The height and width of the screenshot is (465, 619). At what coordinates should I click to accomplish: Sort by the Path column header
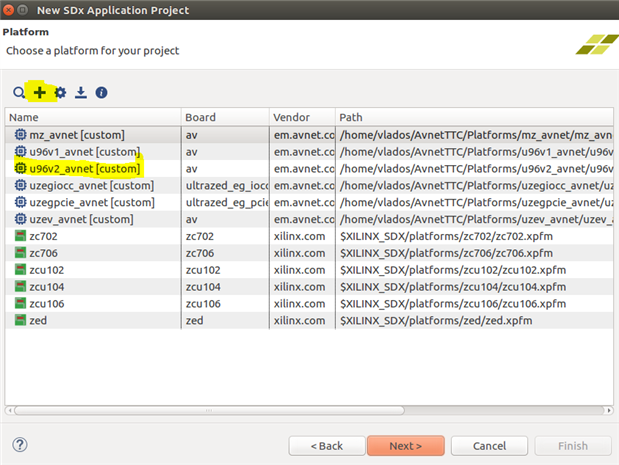pyautogui.click(x=475, y=117)
